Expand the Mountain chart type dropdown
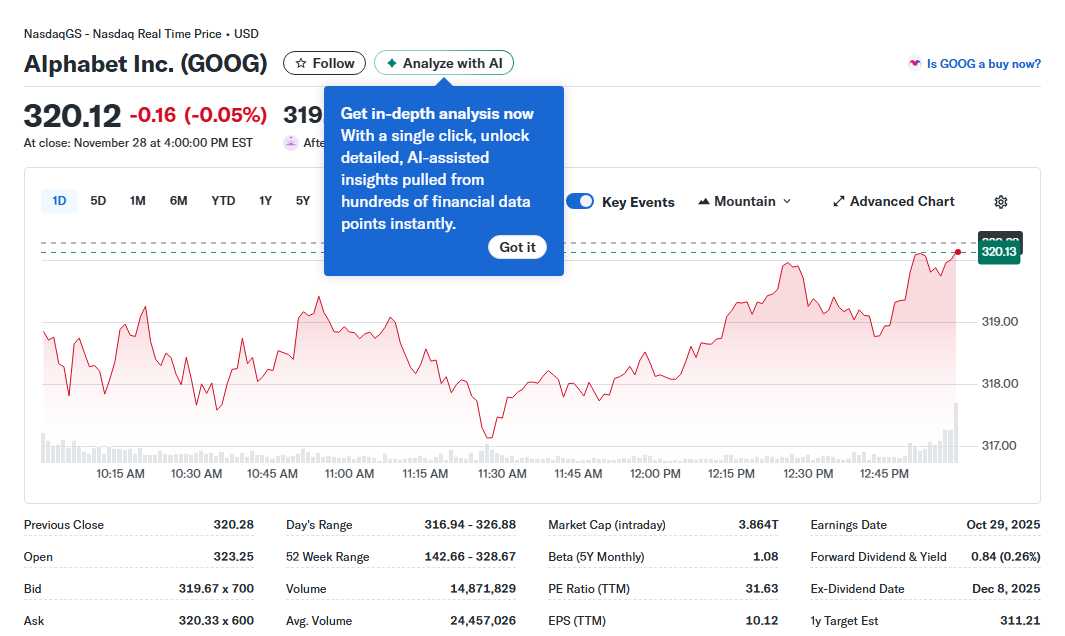 [x=786, y=202]
